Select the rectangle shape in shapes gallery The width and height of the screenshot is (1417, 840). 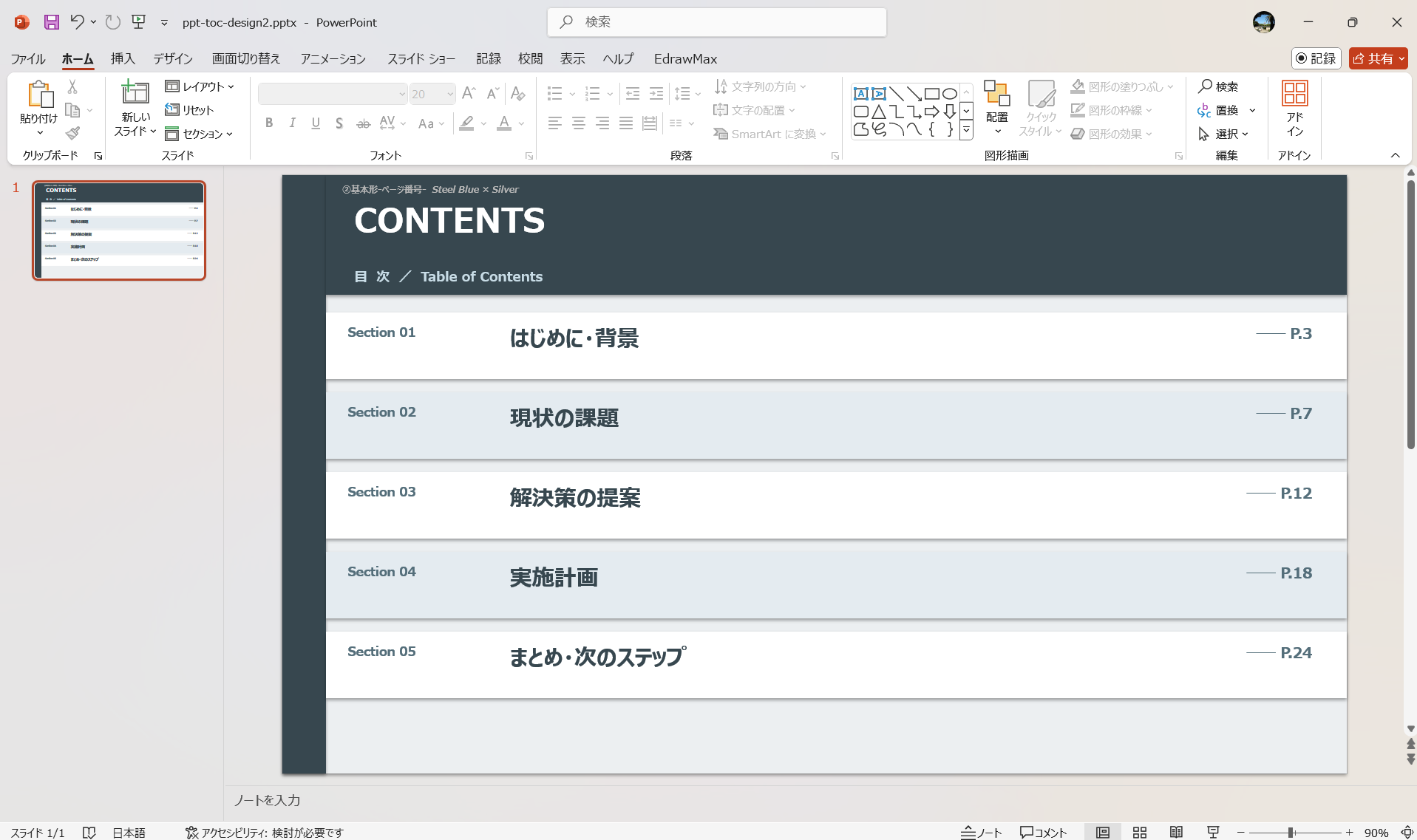coord(932,94)
